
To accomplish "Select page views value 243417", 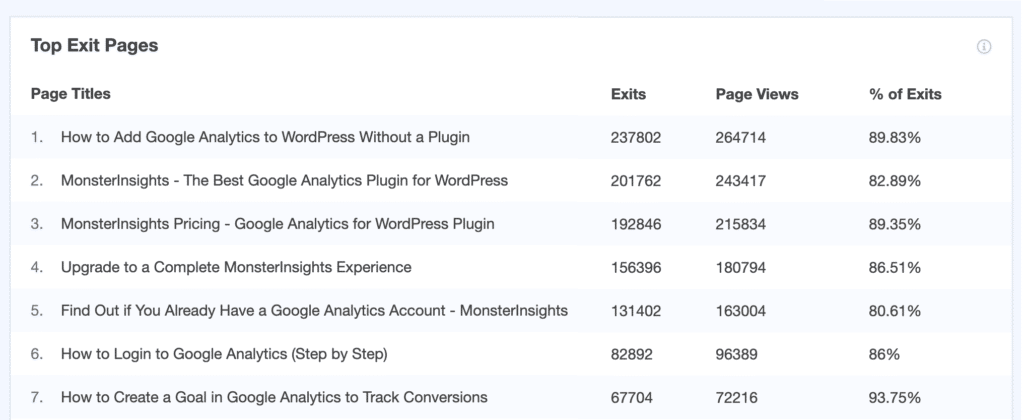I will point(741,181).
